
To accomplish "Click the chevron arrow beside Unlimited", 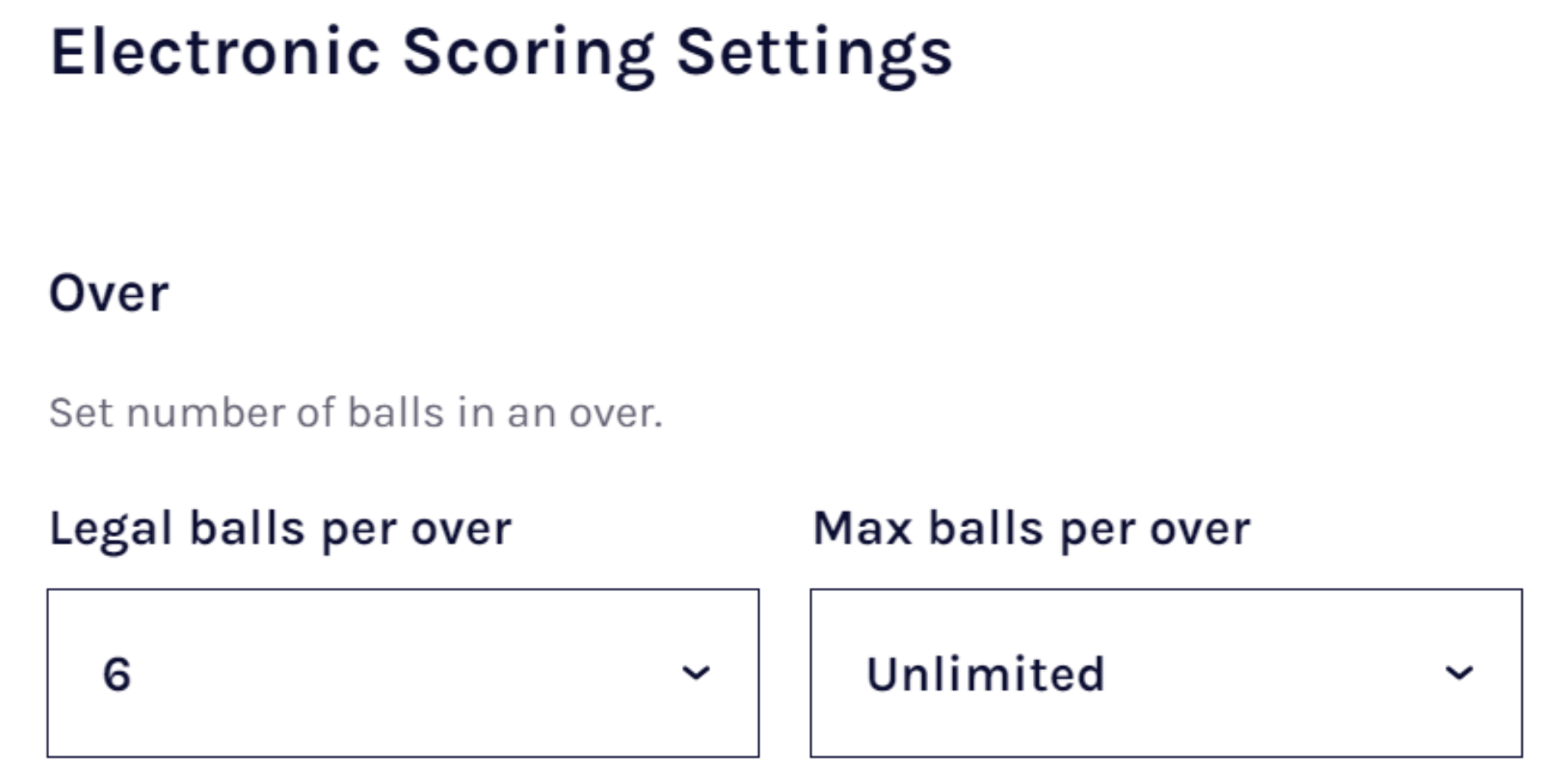I will (x=1459, y=673).
